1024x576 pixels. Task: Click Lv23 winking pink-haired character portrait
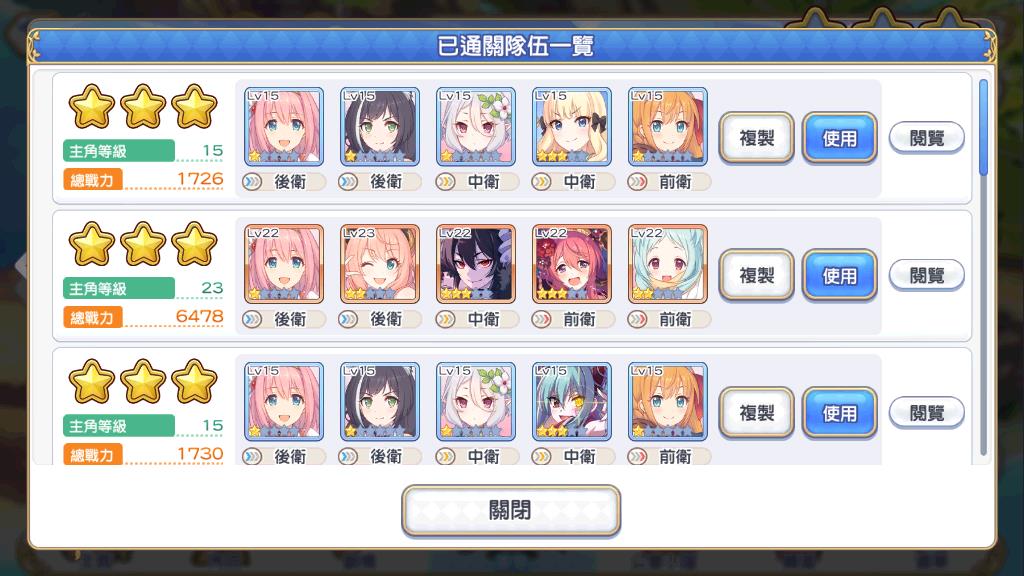[379, 264]
